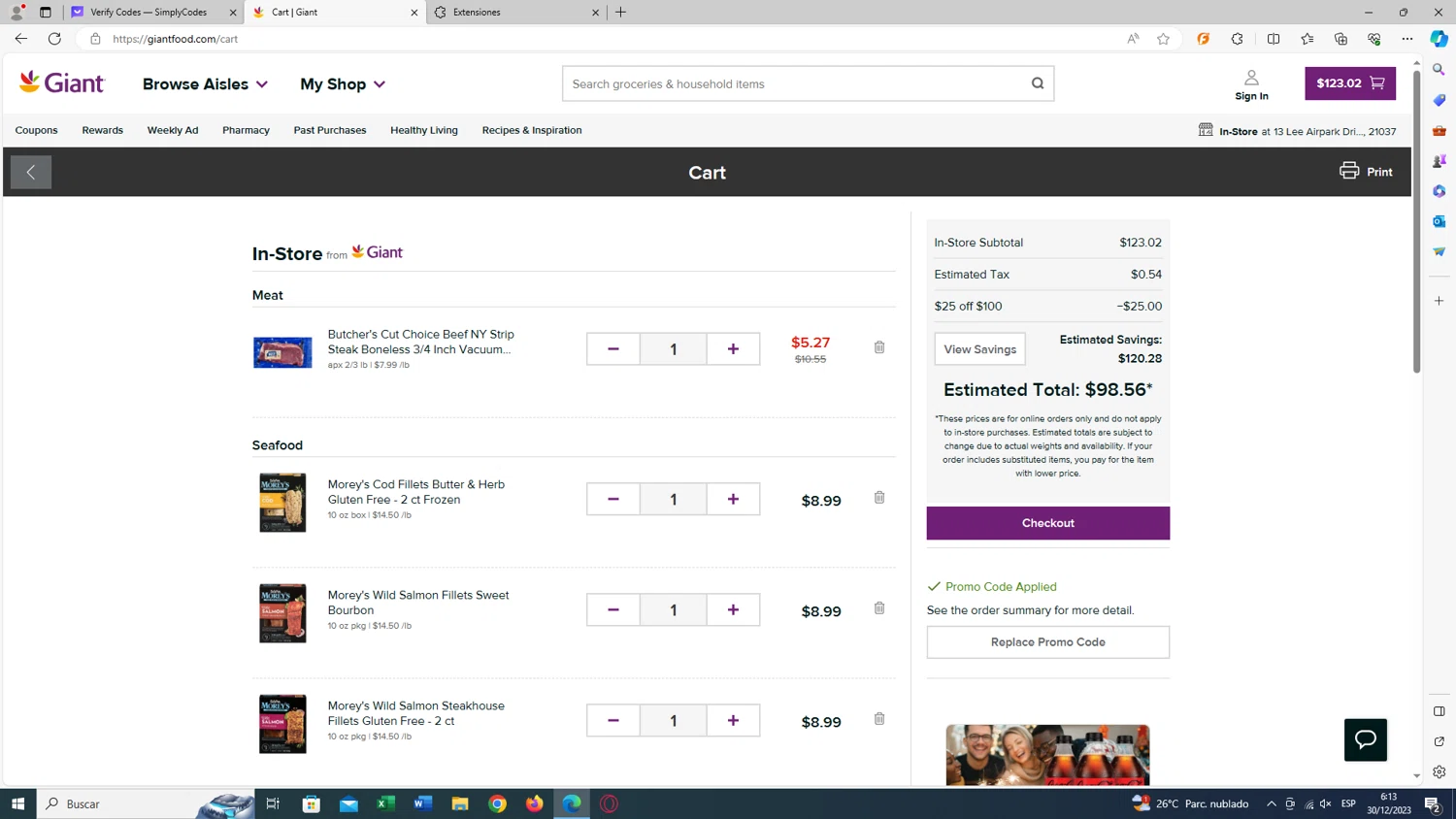Open Edge sidebar settings gear
The height and width of the screenshot is (819, 1456).
click(1439, 772)
